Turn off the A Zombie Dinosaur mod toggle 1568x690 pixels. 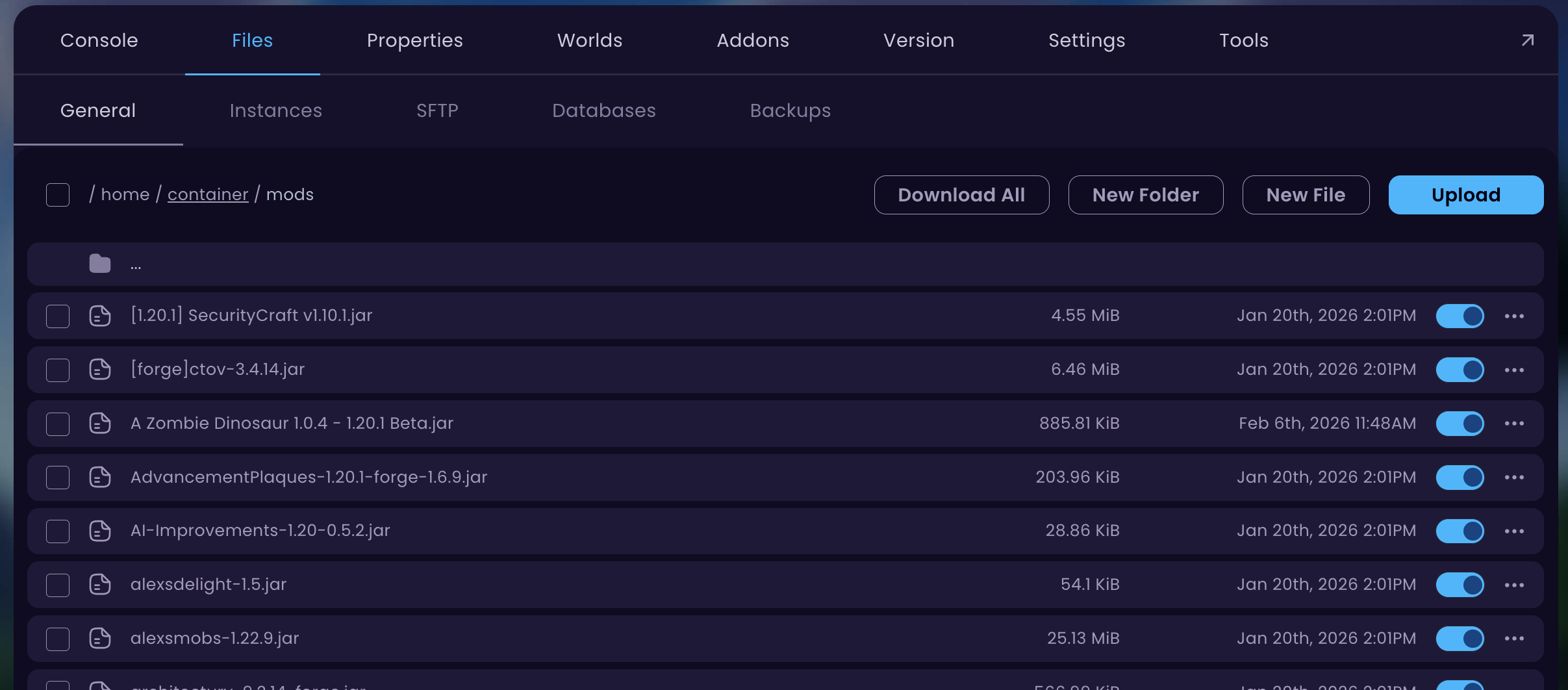tap(1460, 424)
